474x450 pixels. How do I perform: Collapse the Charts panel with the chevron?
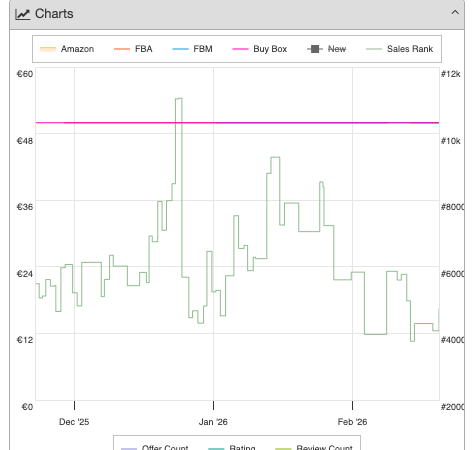pyautogui.click(x=455, y=13)
